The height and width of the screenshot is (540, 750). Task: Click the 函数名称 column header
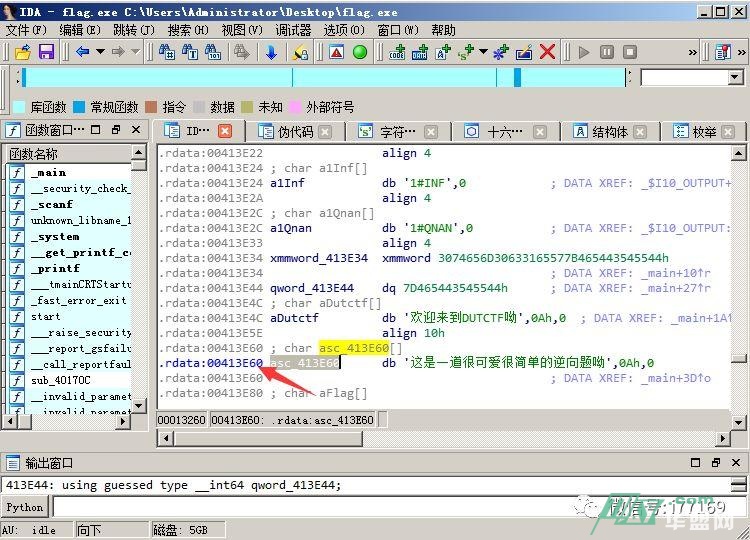click(x=67, y=154)
